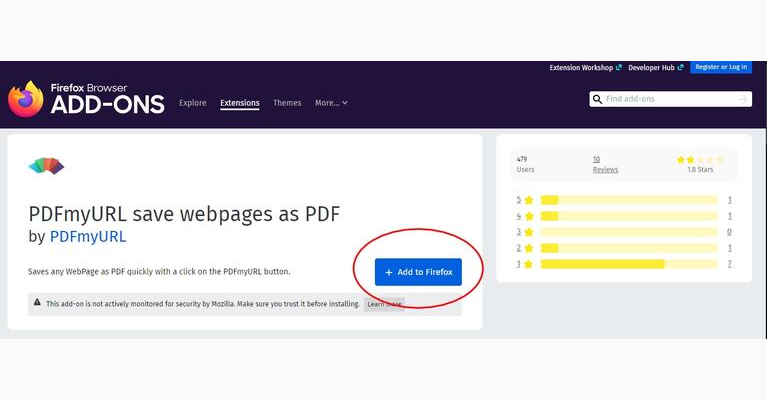Viewport: 767px width, 400px height.
Task: Click the Extension Workshop external link icon
Action: [x=619, y=67]
